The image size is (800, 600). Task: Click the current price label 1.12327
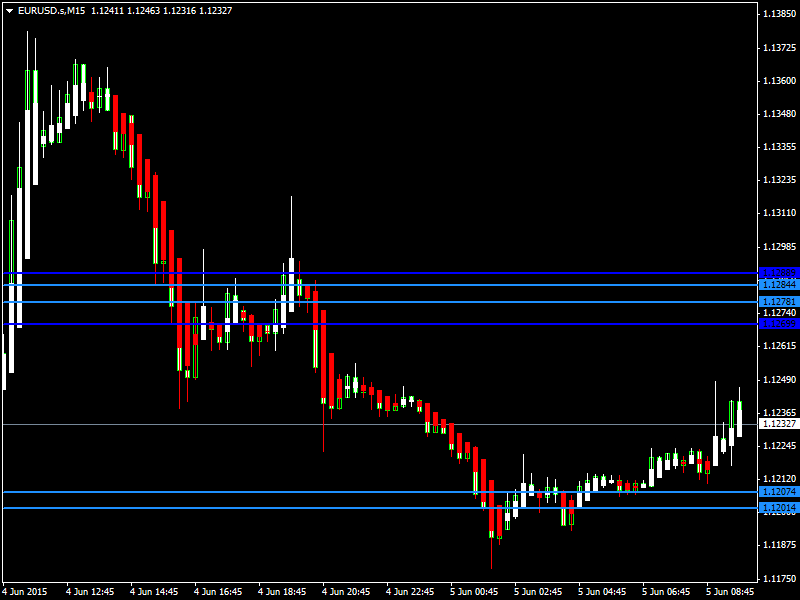point(778,424)
